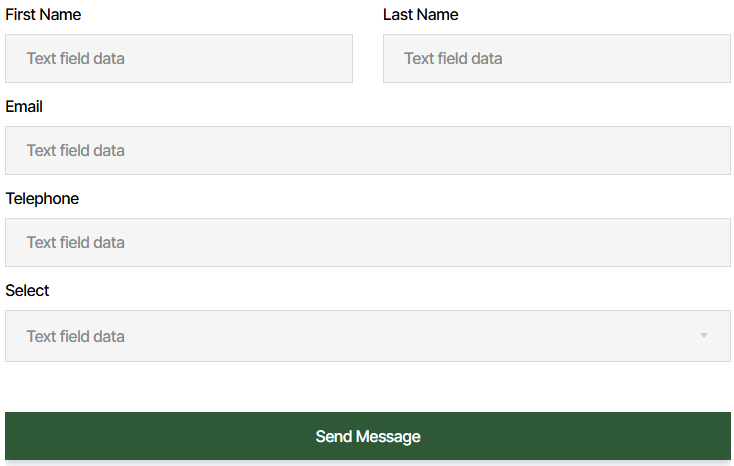Screen dimensions: 734x466
Task: Click the Telephone label text
Action: pos(42,199)
